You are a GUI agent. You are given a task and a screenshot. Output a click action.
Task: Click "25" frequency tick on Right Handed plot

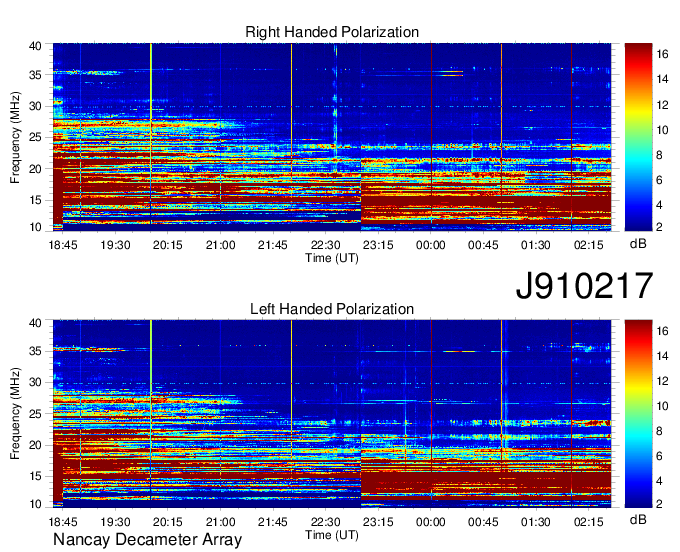(x=36, y=137)
